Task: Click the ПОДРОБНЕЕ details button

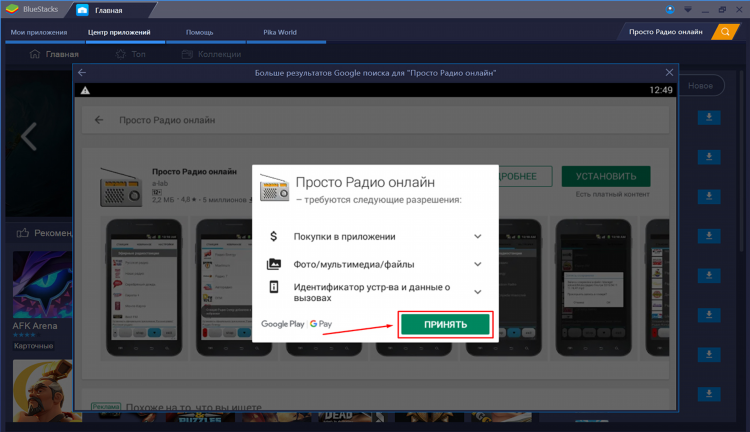Action: (x=525, y=176)
